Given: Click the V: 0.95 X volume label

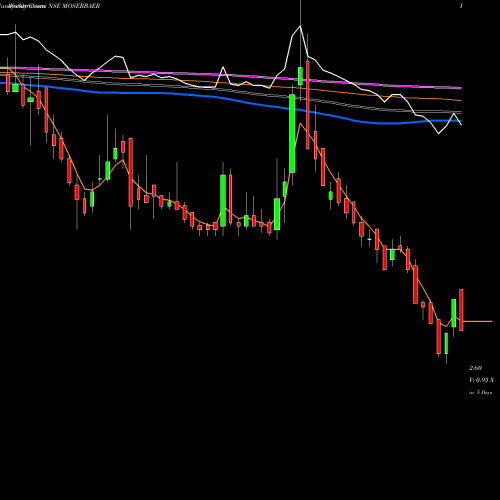Looking at the screenshot, I should (481, 380).
